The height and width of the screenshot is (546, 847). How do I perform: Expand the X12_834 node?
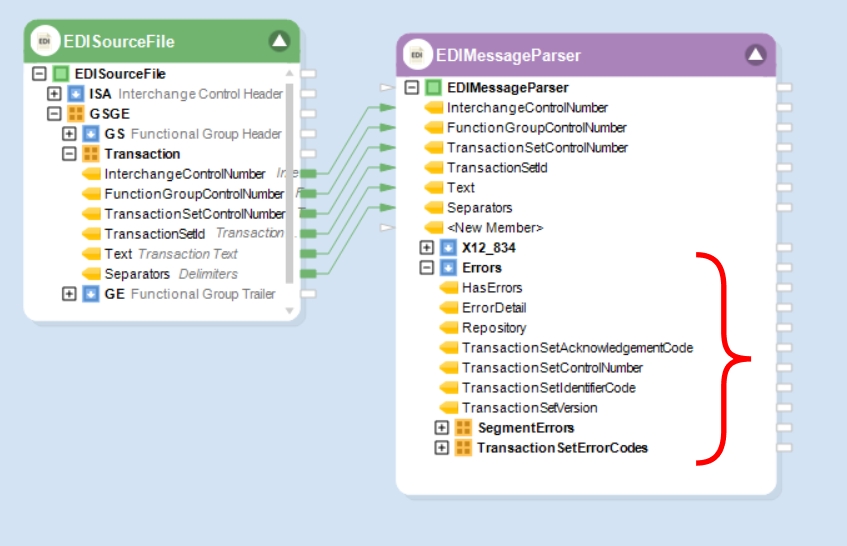[427, 247]
